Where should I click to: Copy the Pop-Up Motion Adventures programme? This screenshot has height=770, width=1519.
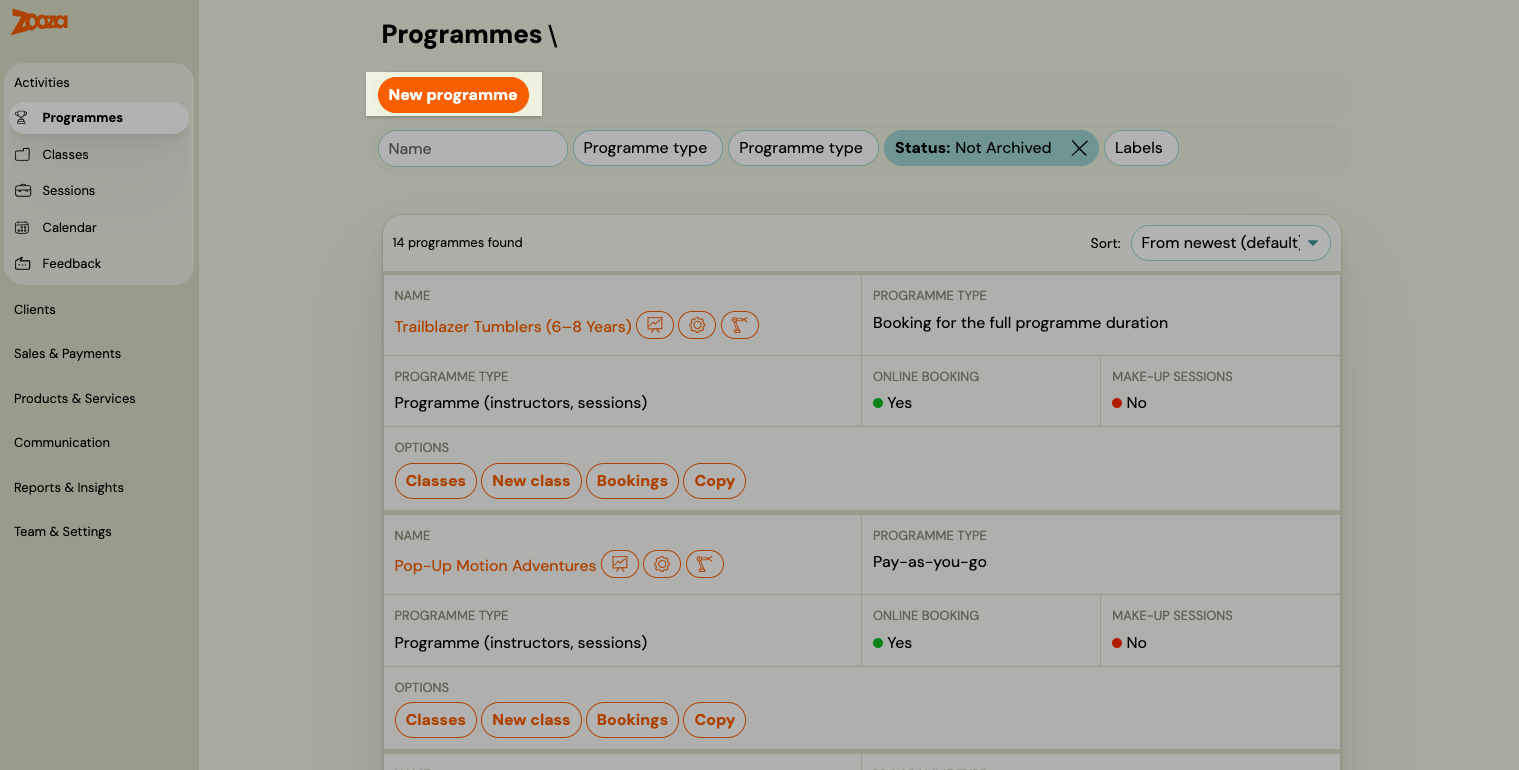pyautogui.click(x=714, y=720)
